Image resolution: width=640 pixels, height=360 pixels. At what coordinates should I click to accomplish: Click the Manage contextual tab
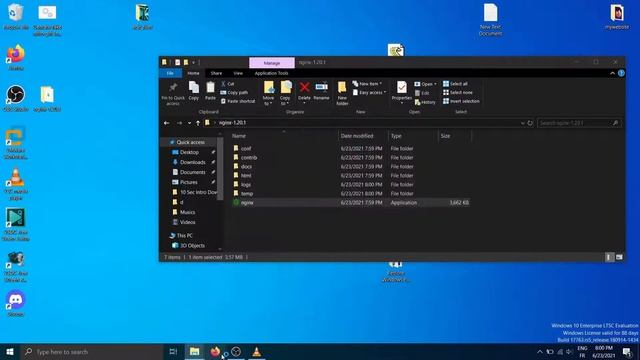[272, 63]
